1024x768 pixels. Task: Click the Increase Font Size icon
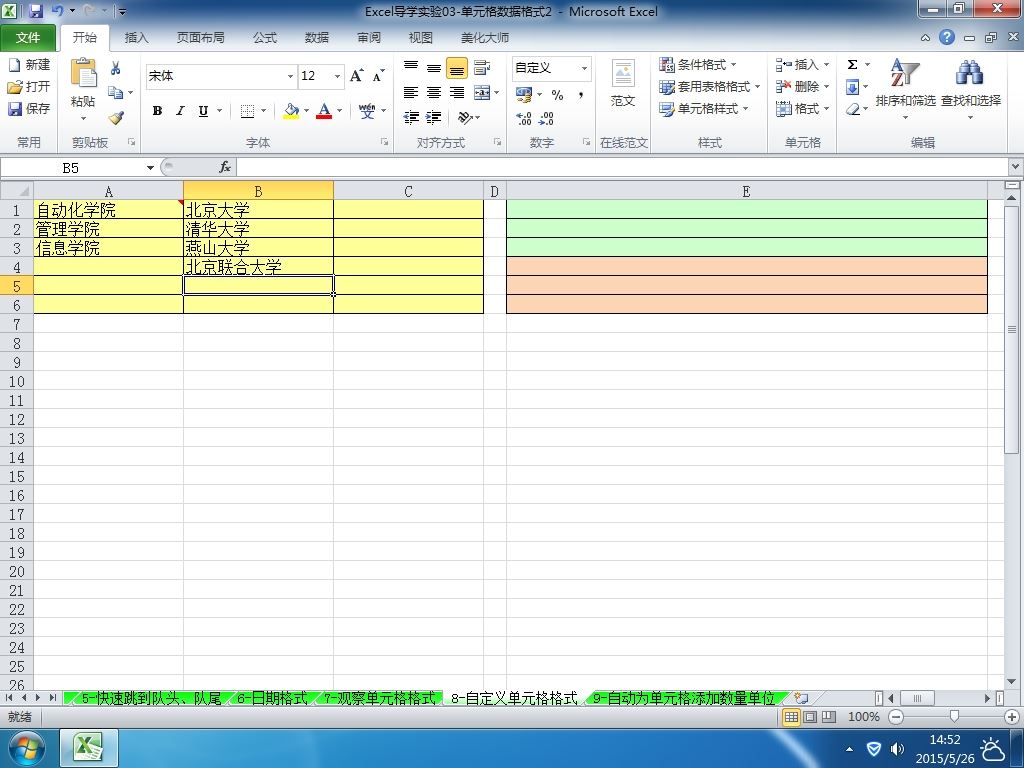[357, 76]
